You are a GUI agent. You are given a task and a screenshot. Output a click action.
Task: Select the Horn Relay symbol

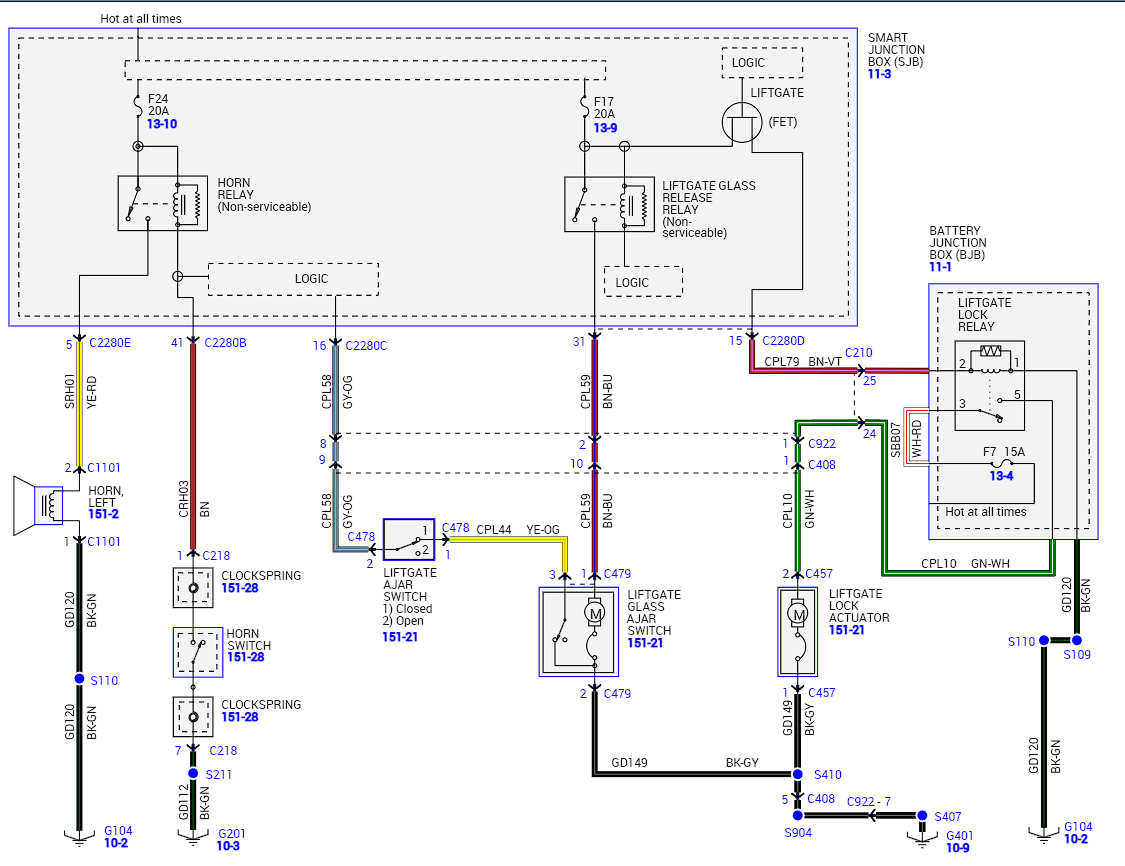tap(162, 203)
